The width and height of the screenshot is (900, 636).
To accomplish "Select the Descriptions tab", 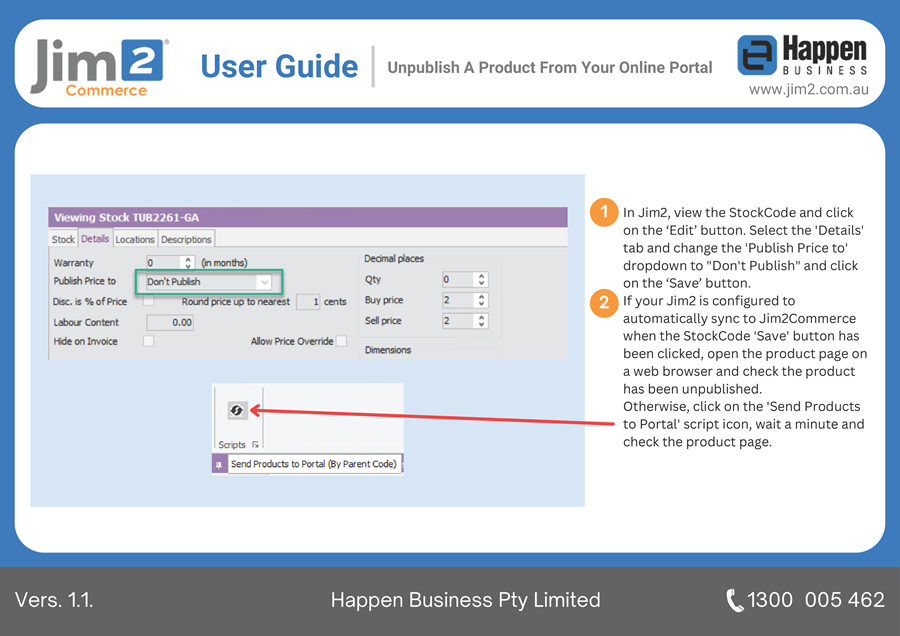I will [186, 240].
